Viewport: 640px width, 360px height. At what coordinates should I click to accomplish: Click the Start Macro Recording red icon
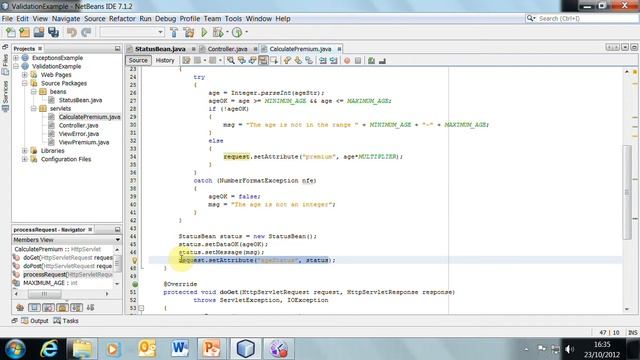[x=347, y=60]
